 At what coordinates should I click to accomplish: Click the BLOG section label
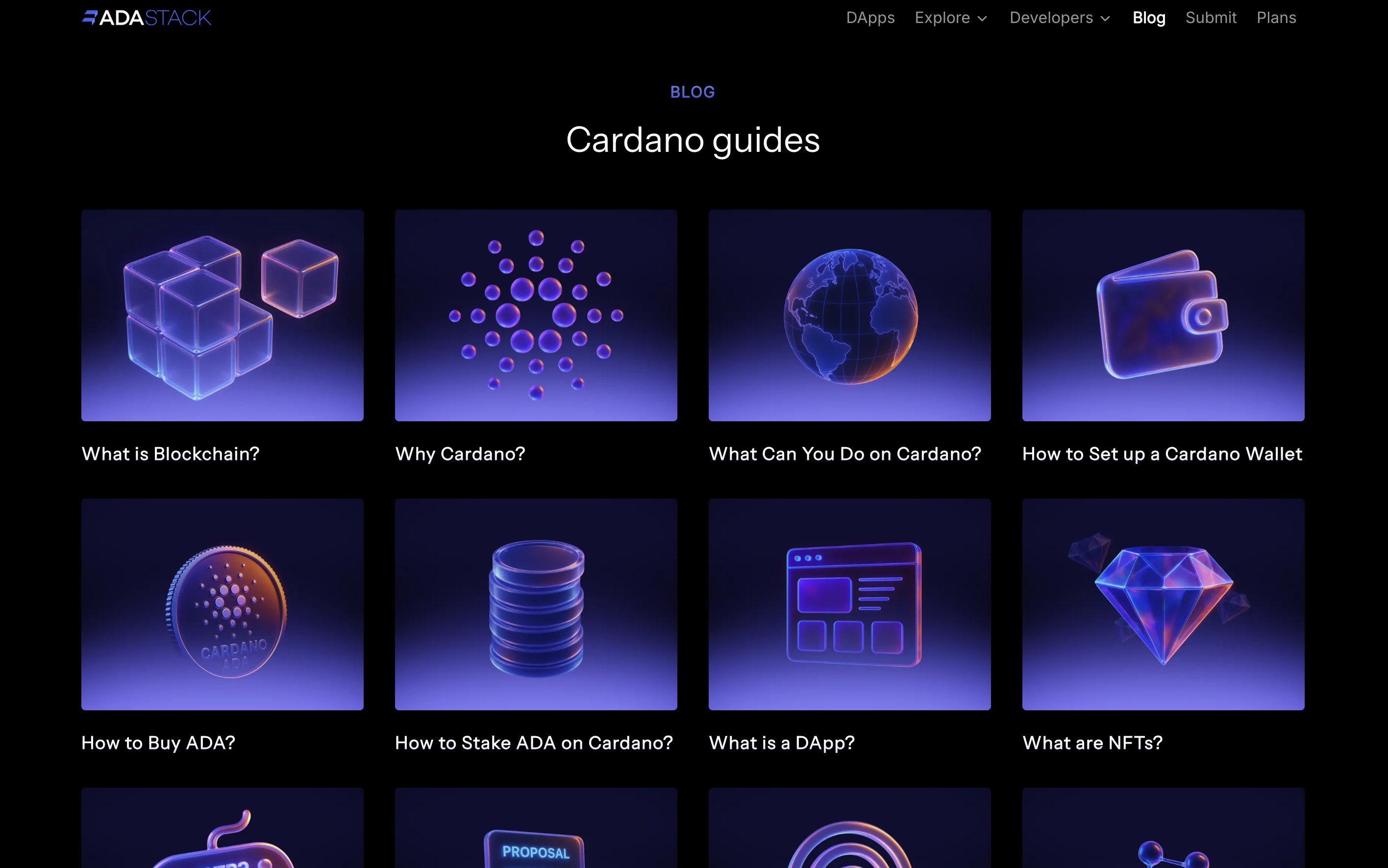tap(693, 92)
